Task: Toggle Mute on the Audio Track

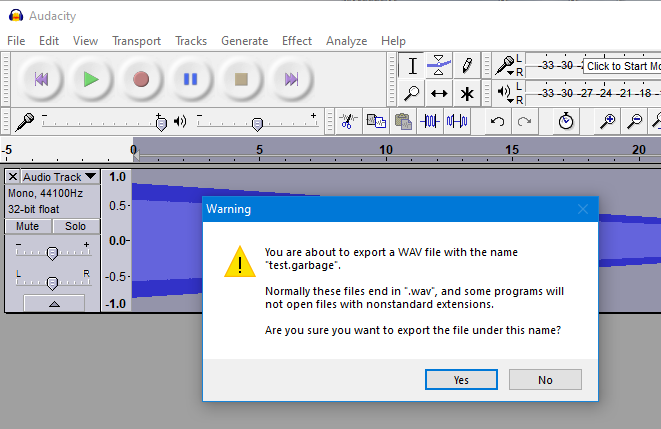Action: tap(28, 226)
